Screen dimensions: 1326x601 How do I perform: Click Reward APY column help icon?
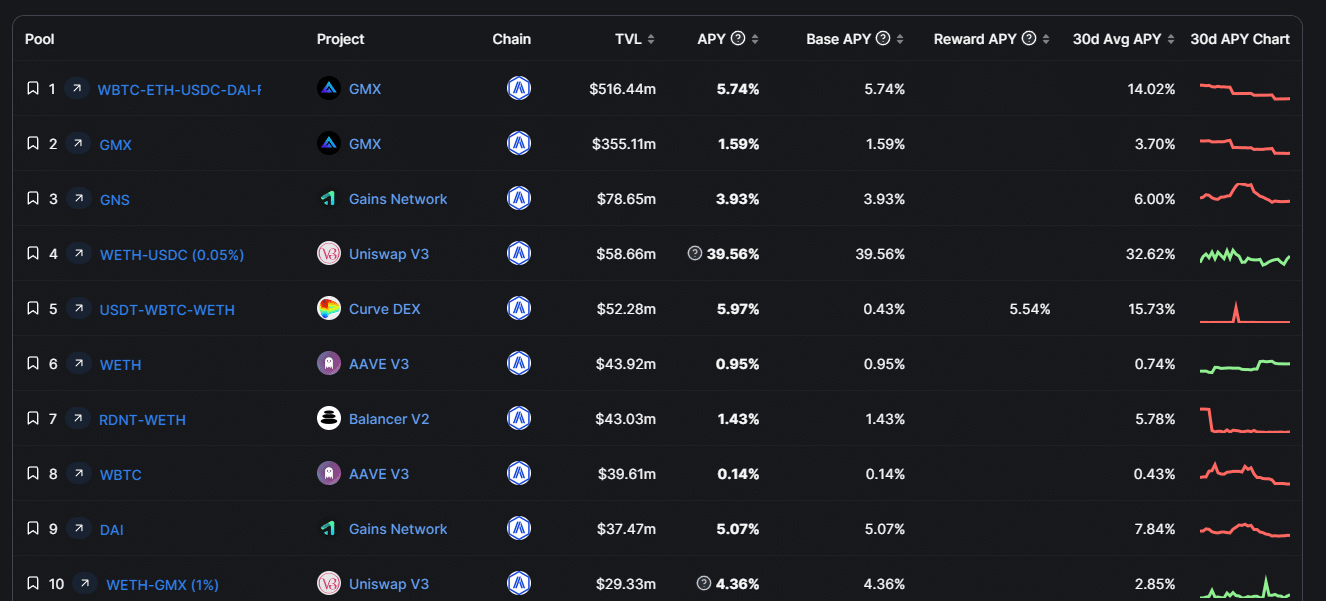[x=1029, y=39]
